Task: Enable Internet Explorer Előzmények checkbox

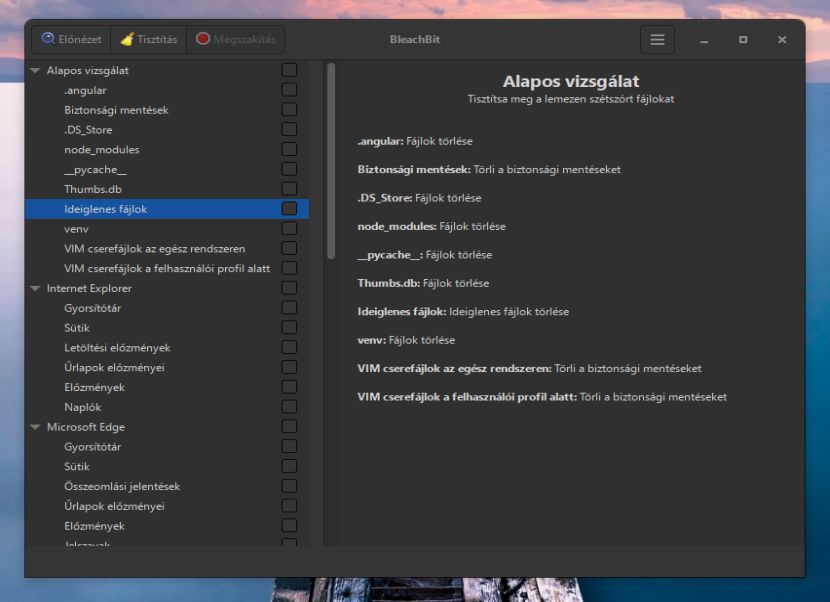Action: [x=289, y=387]
